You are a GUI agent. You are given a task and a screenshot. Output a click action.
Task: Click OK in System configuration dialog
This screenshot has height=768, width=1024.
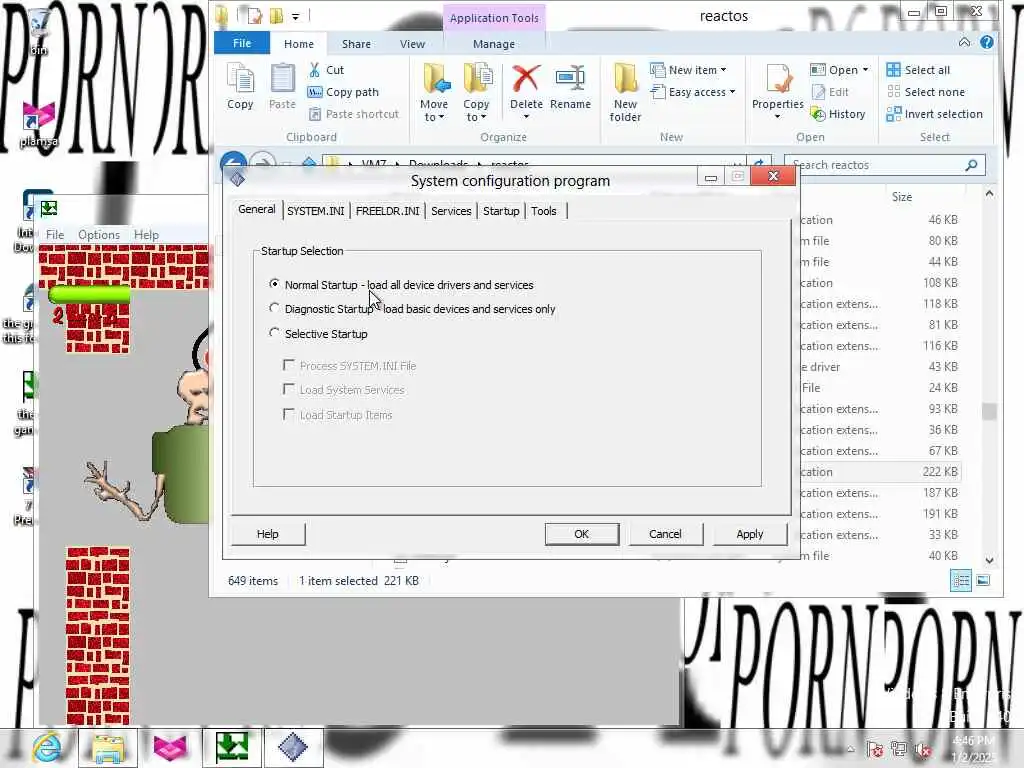point(581,534)
